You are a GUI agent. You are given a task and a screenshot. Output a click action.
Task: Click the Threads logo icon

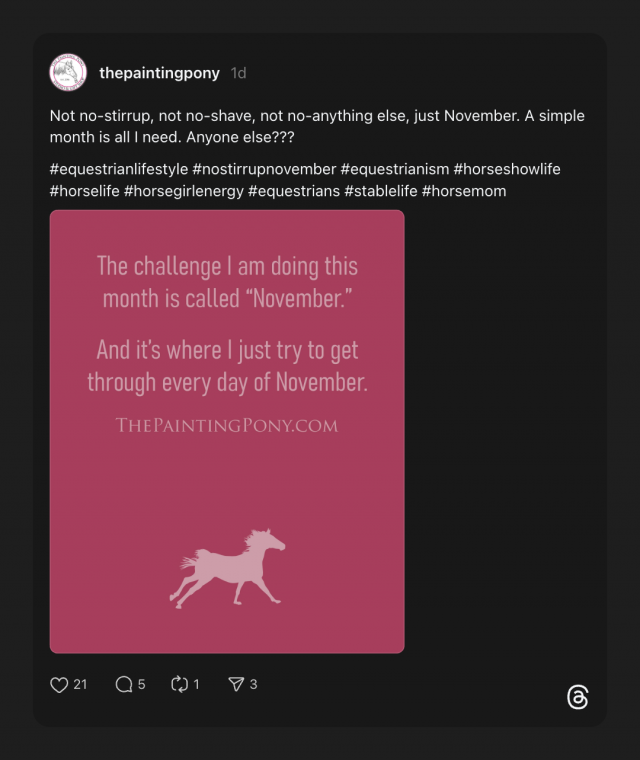point(577,698)
